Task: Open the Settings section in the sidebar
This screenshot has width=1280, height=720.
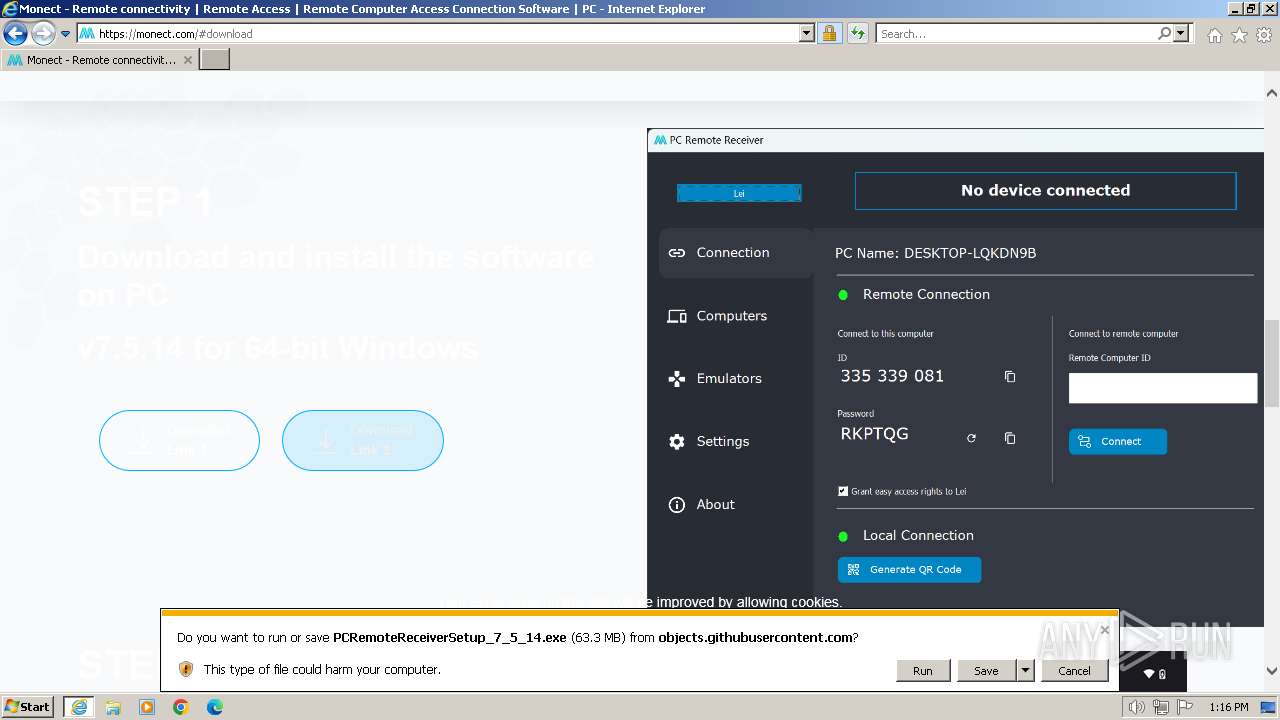Action: [x=735, y=442]
